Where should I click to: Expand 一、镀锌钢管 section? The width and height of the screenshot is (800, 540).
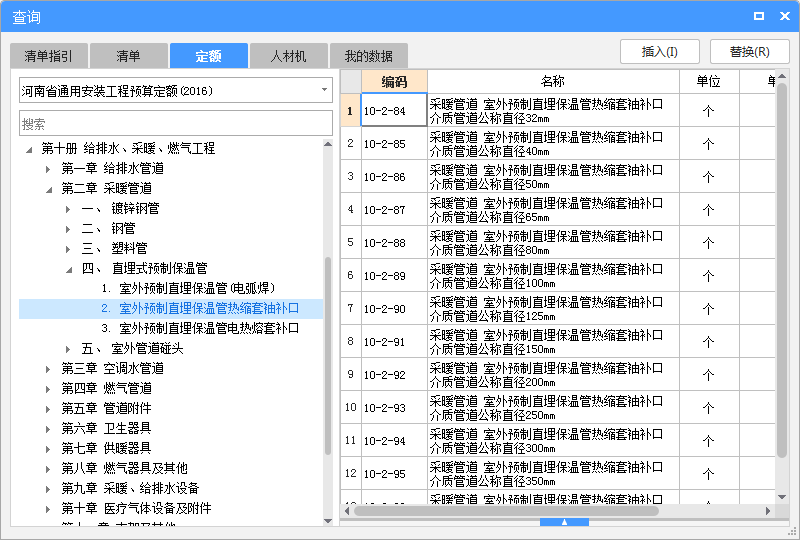(68, 209)
